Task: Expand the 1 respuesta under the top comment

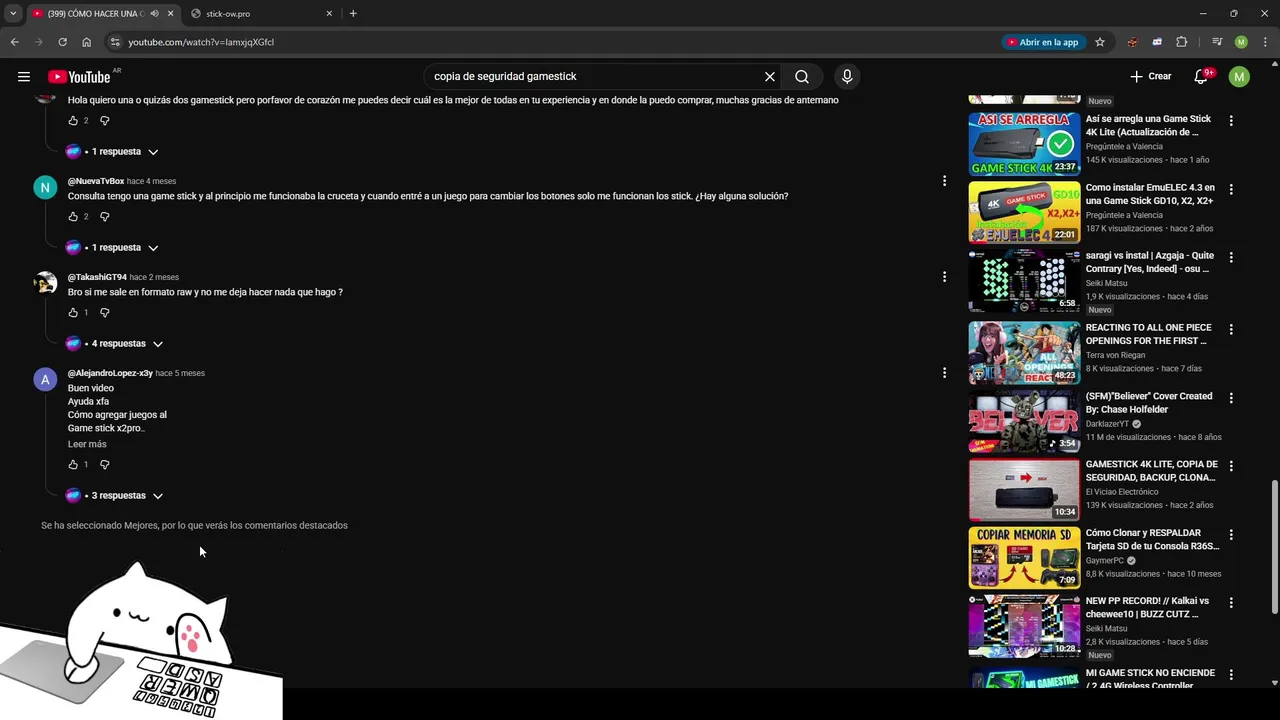Action: click(112, 152)
